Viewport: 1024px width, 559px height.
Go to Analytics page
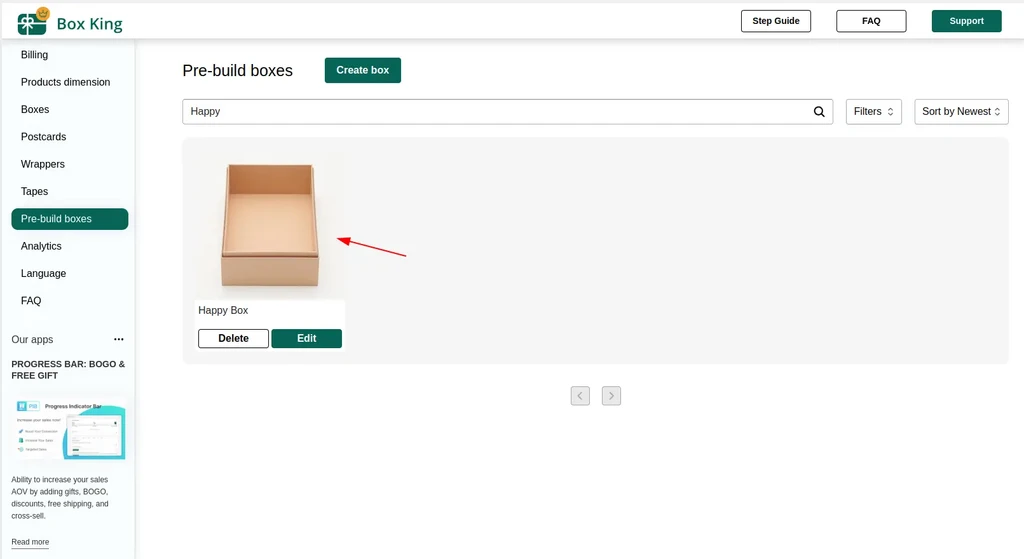[41, 246]
